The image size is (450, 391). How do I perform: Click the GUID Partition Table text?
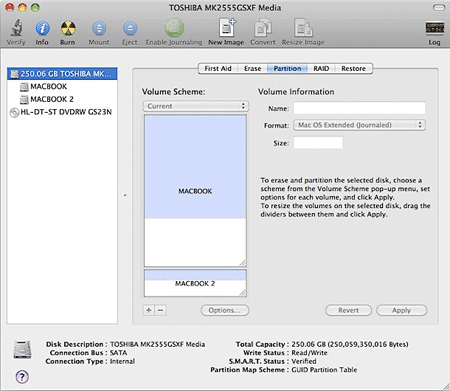click(324, 370)
